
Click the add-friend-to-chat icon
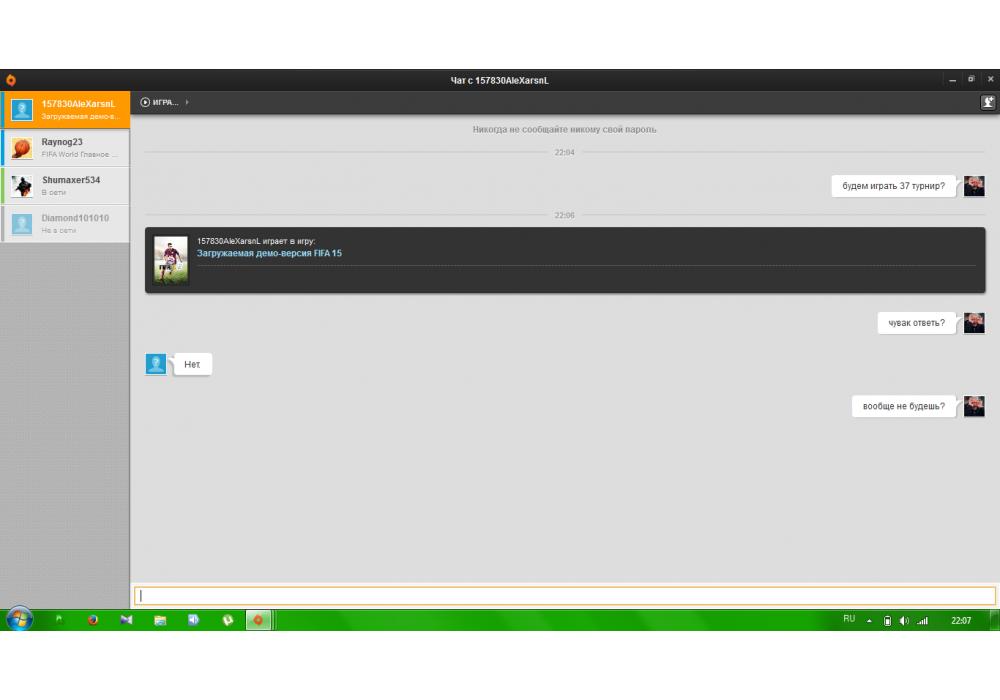(x=987, y=102)
